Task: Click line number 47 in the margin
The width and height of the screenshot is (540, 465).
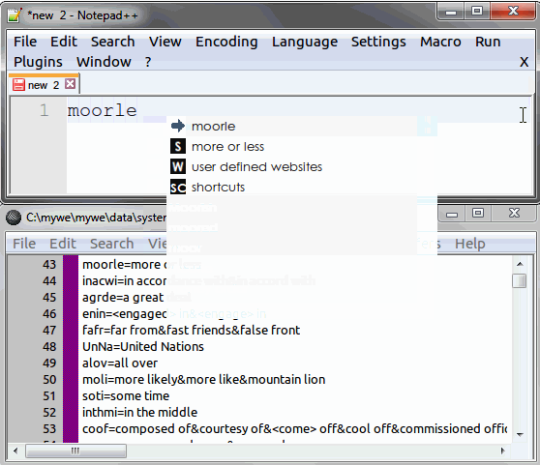Action: click(49, 330)
